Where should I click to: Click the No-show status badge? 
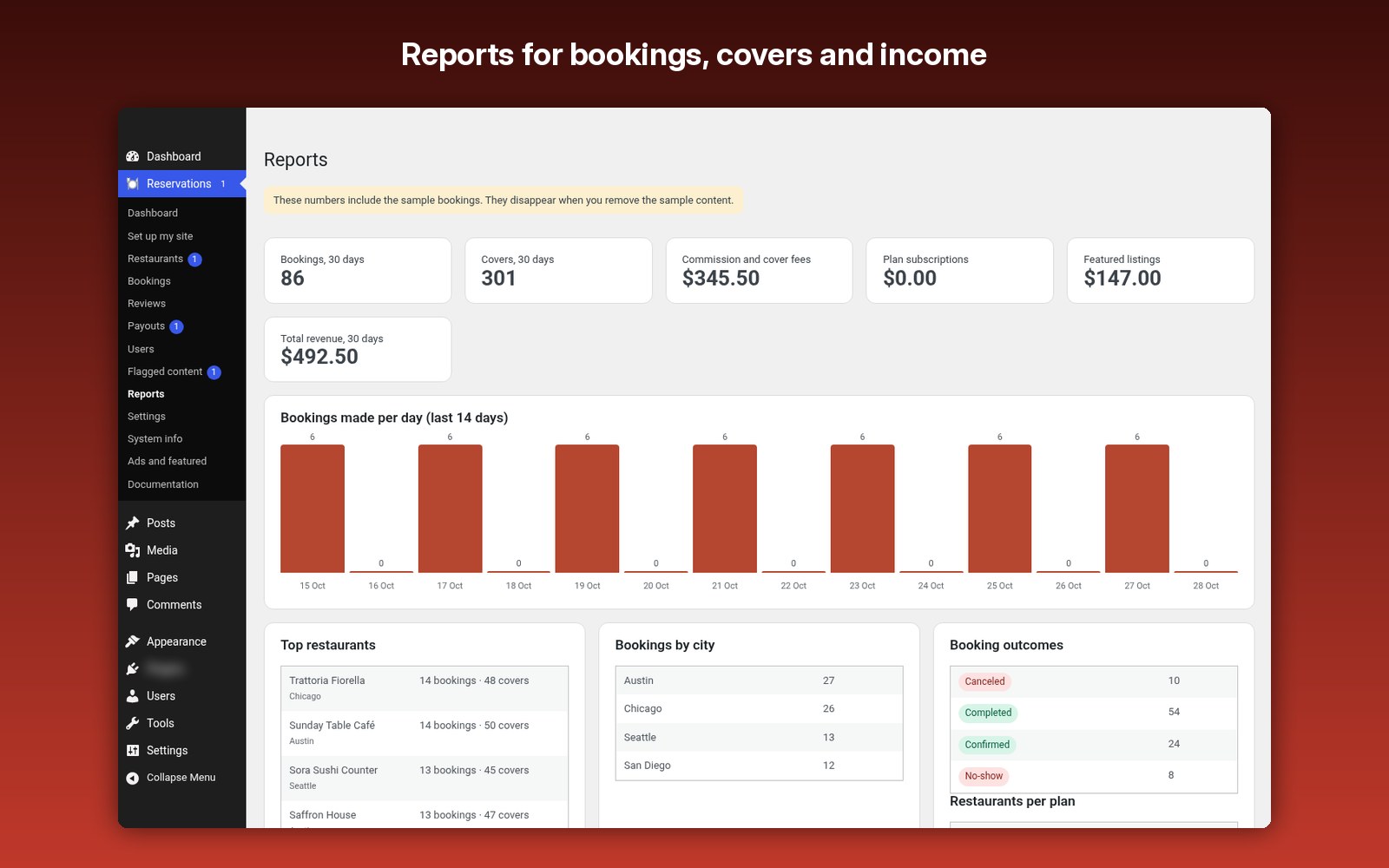coord(984,776)
